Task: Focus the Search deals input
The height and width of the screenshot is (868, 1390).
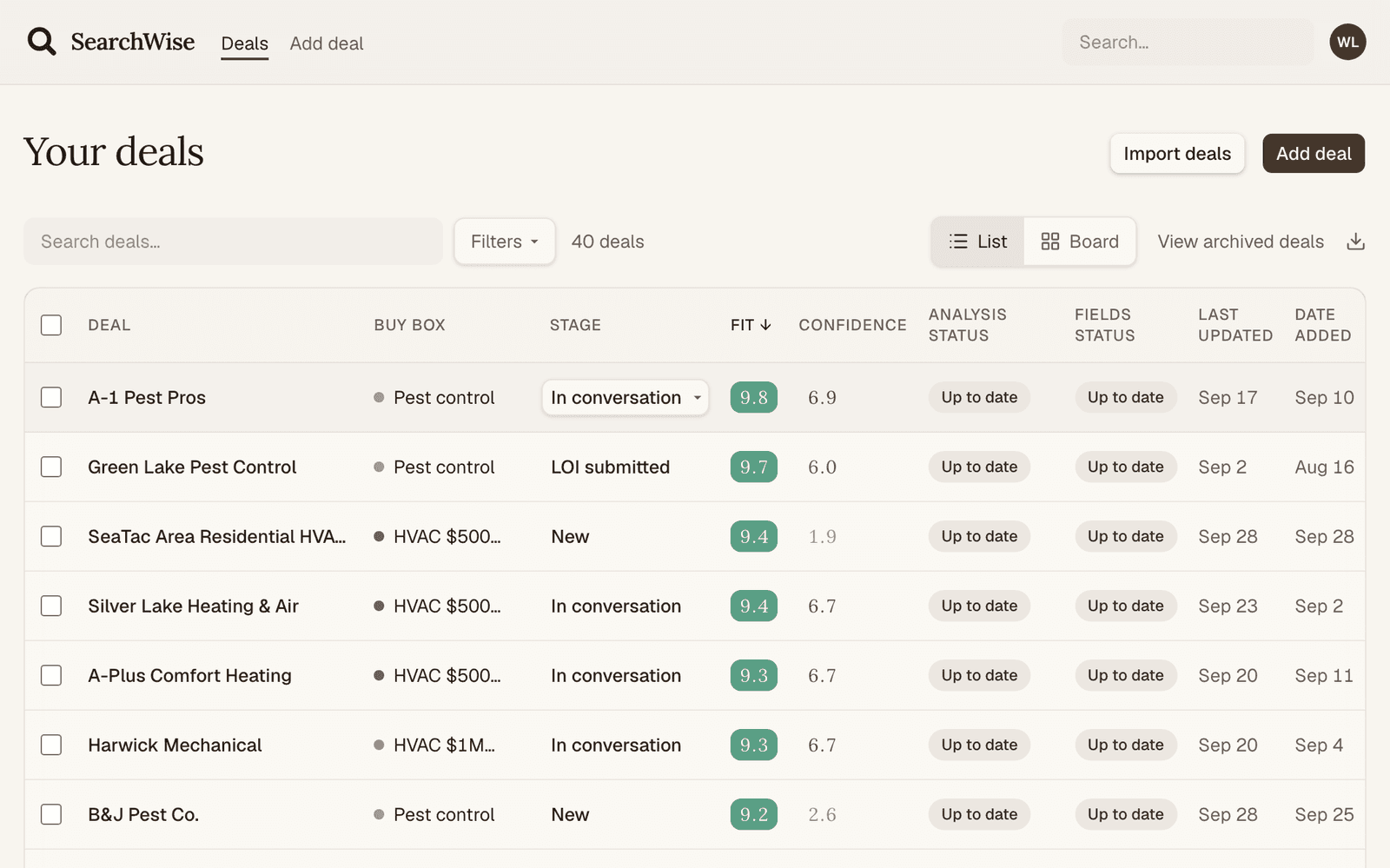Action: pyautogui.click(x=233, y=242)
